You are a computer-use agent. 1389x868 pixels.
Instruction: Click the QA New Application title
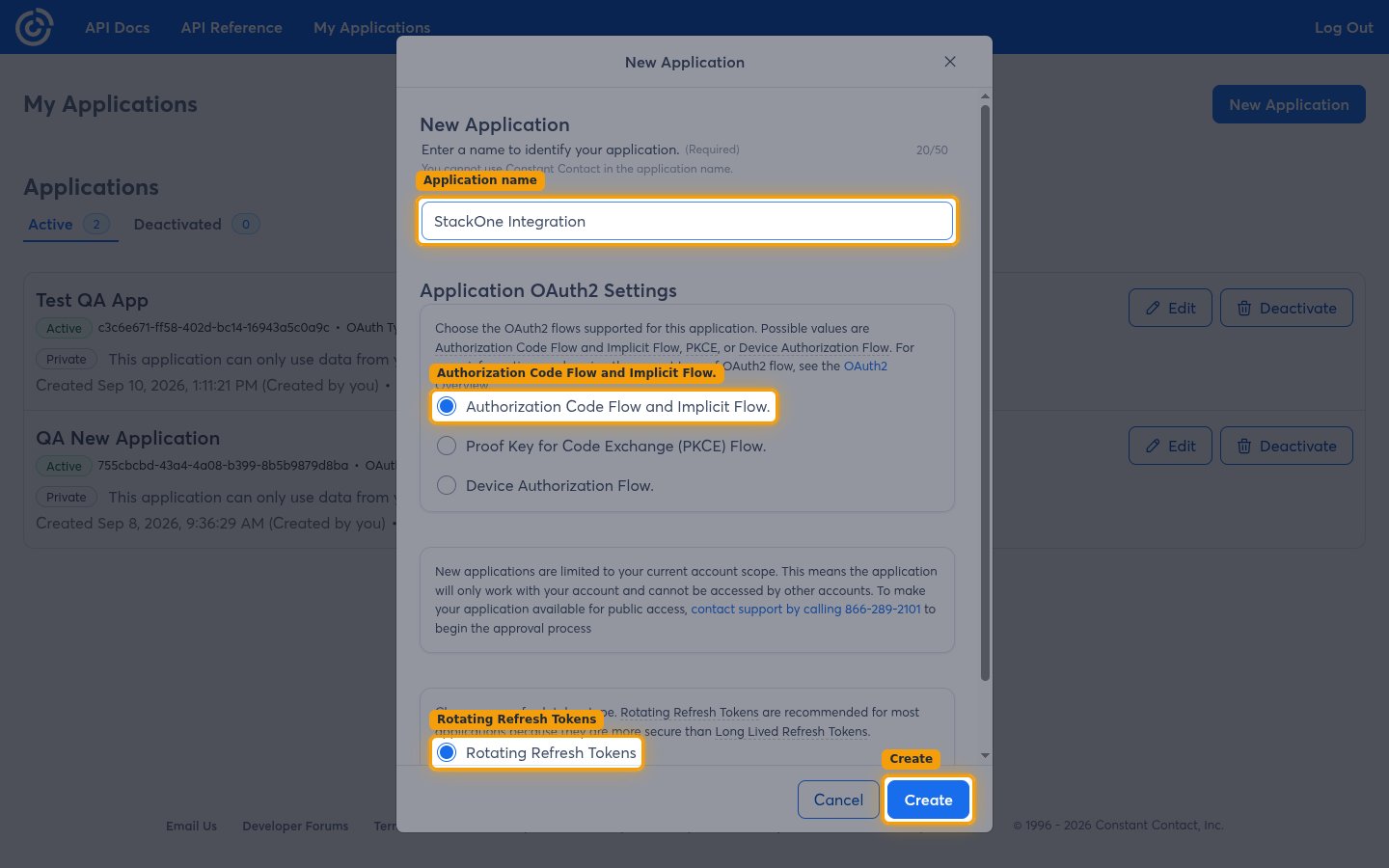tap(127, 438)
